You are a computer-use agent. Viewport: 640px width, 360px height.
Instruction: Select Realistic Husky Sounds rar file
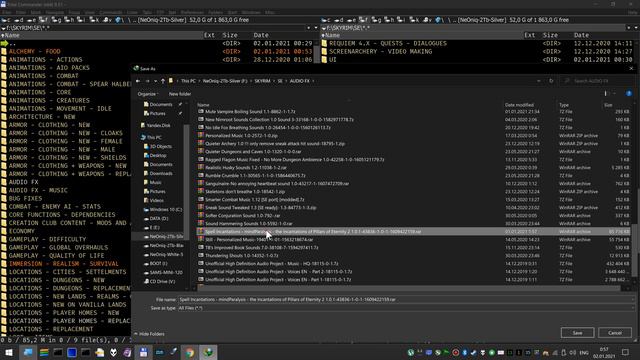(246, 167)
